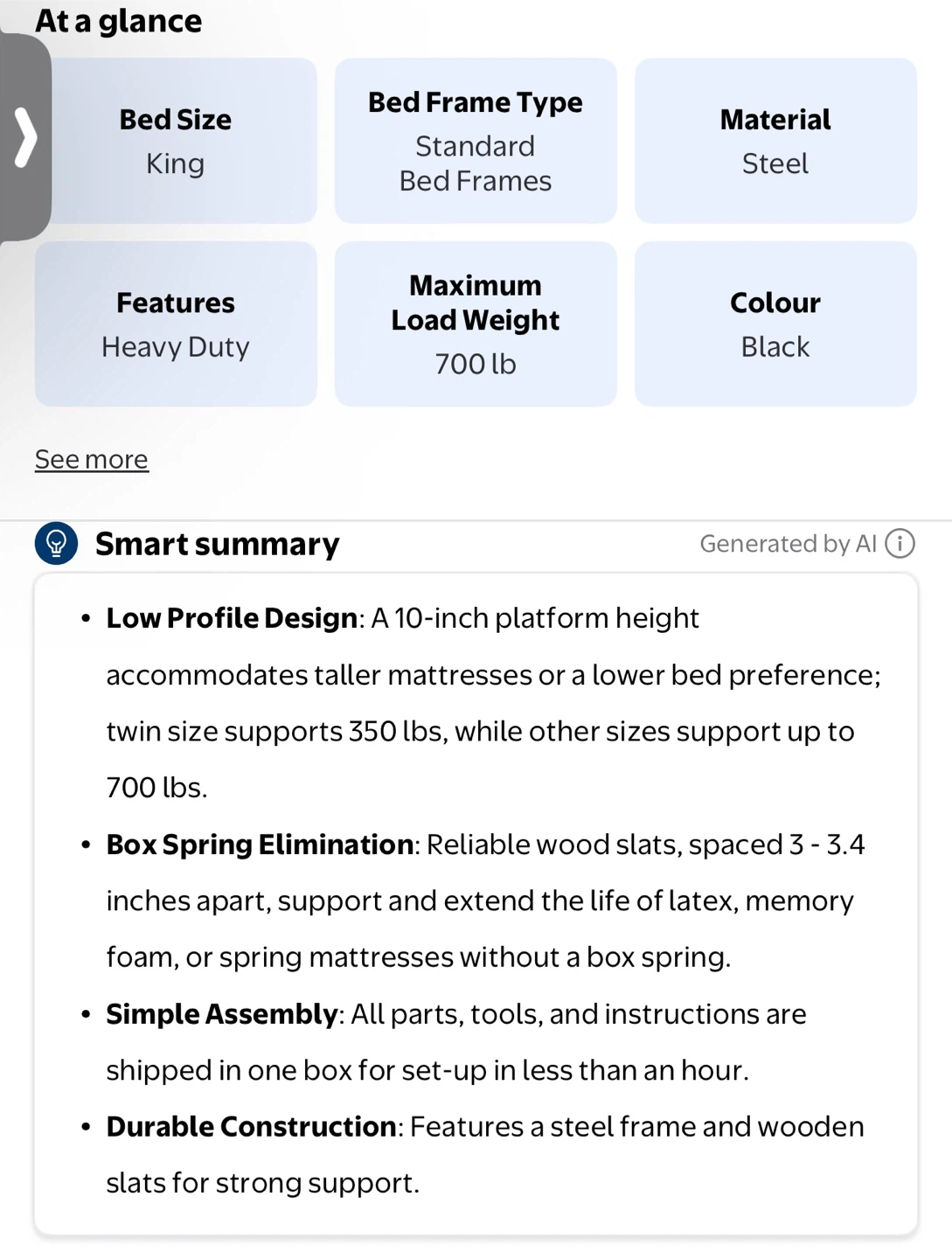This screenshot has width=952, height=1259.
Task: Click the Standard Bed Frames text
Action: click(476, 163)
